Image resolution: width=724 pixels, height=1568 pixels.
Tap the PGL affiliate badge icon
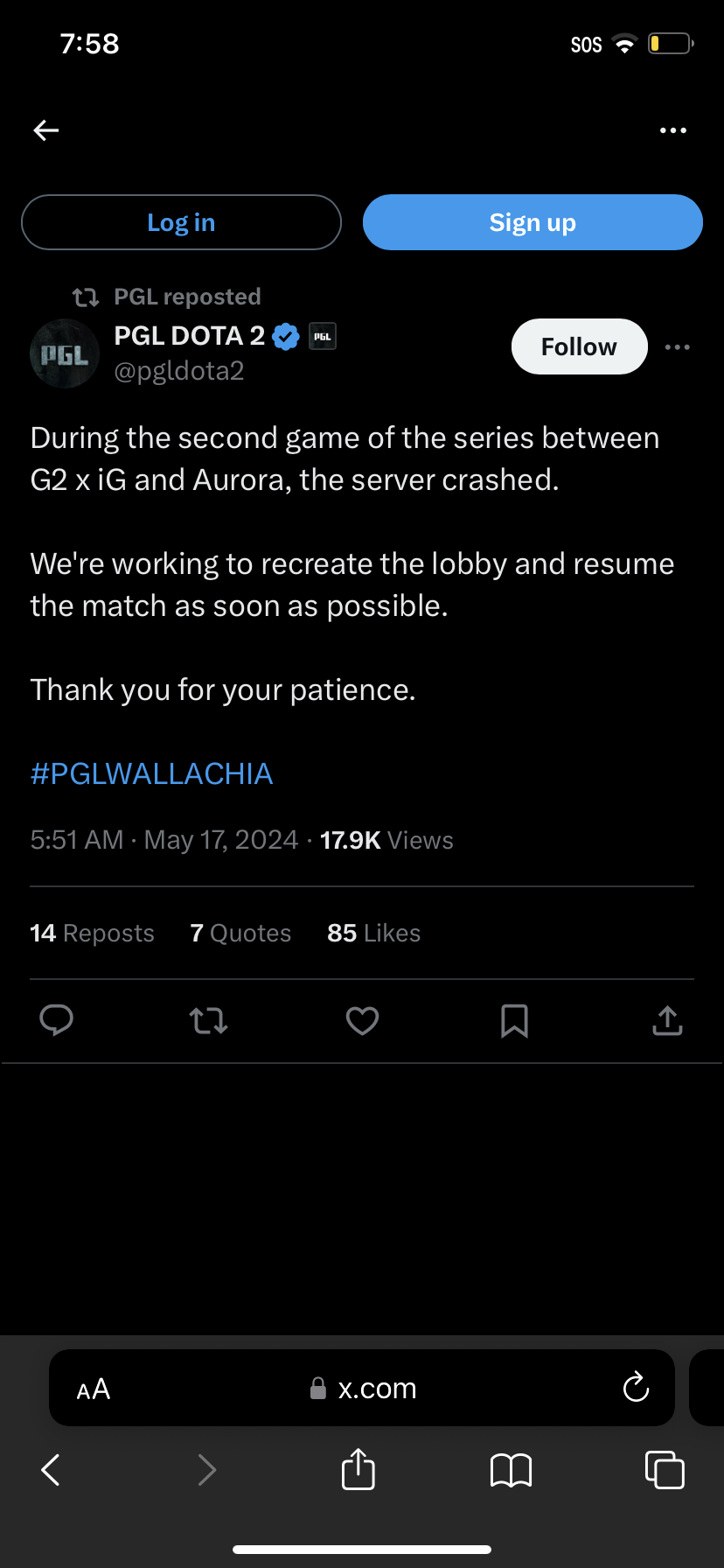tap(323, 336)
